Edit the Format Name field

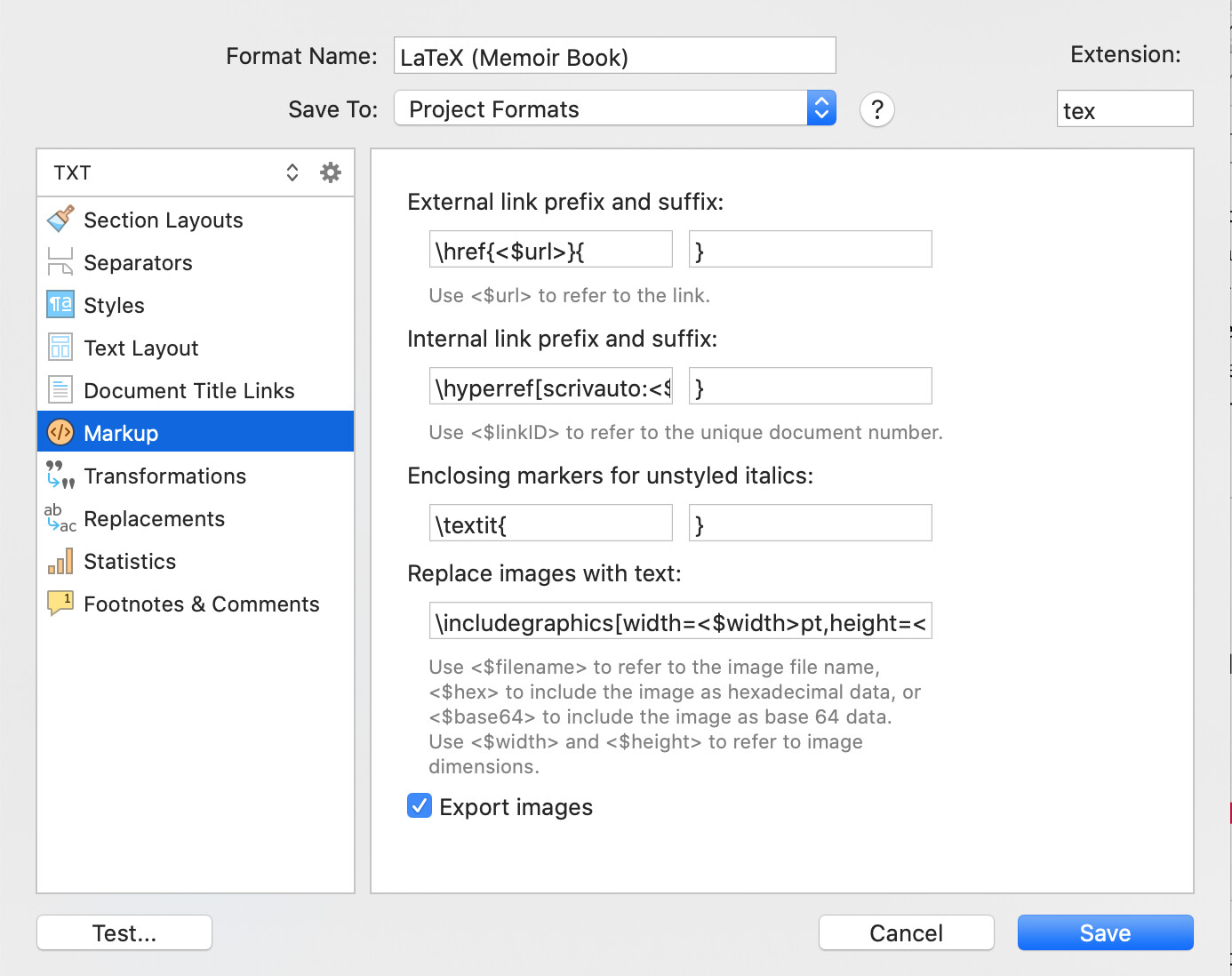pos(614,55)
